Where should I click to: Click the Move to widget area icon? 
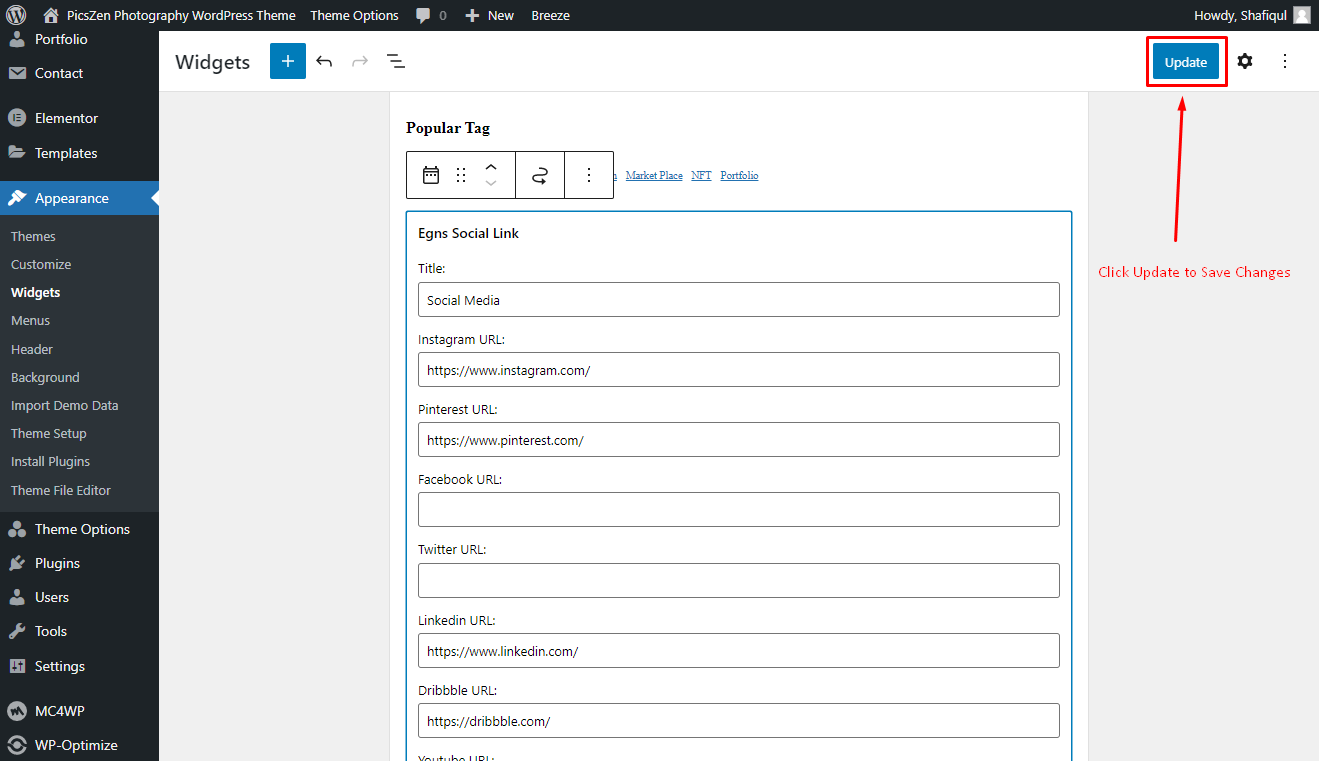click(x=540, y=175)
